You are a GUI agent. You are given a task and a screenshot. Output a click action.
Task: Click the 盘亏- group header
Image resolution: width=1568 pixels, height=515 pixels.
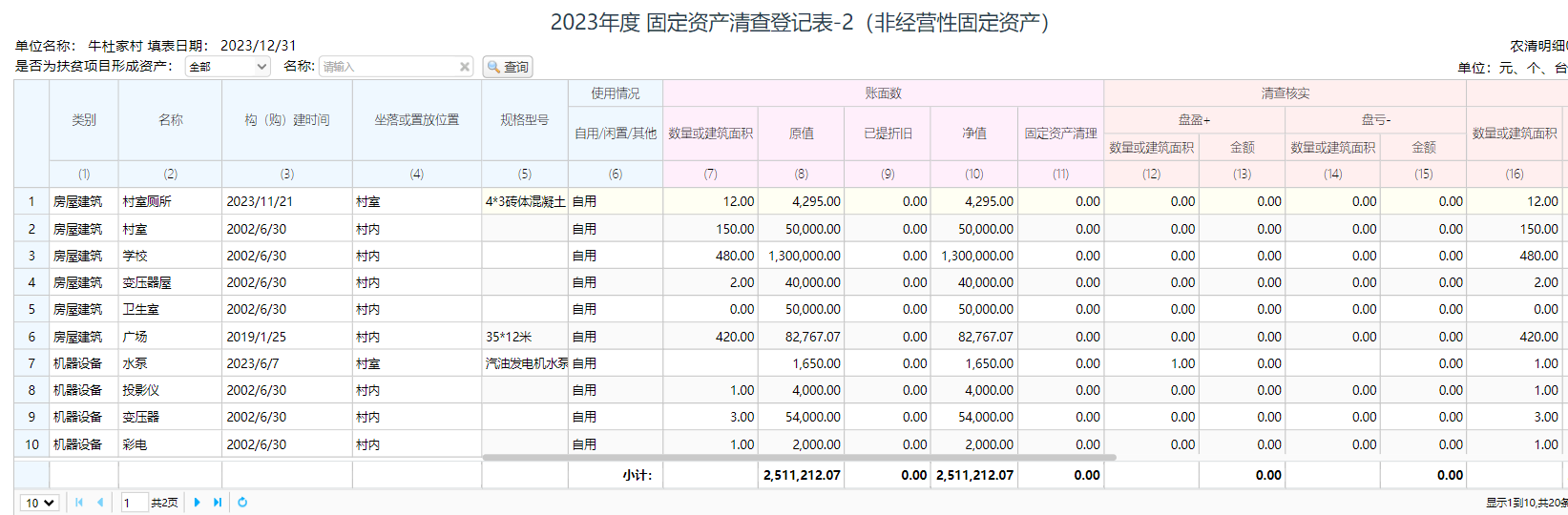coord(1376,120)
